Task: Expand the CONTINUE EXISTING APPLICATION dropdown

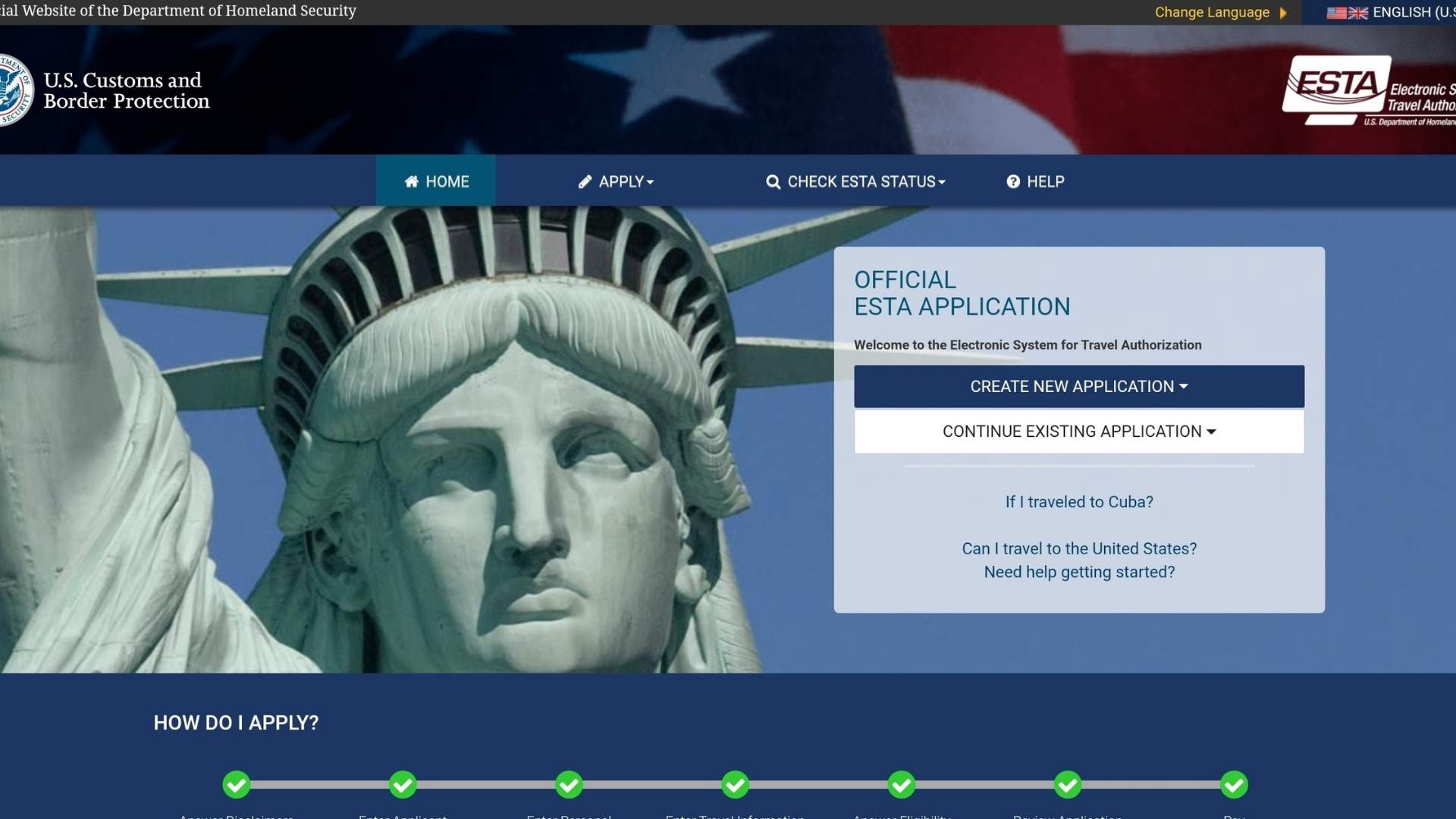Action: click(x=1079, y=431)
